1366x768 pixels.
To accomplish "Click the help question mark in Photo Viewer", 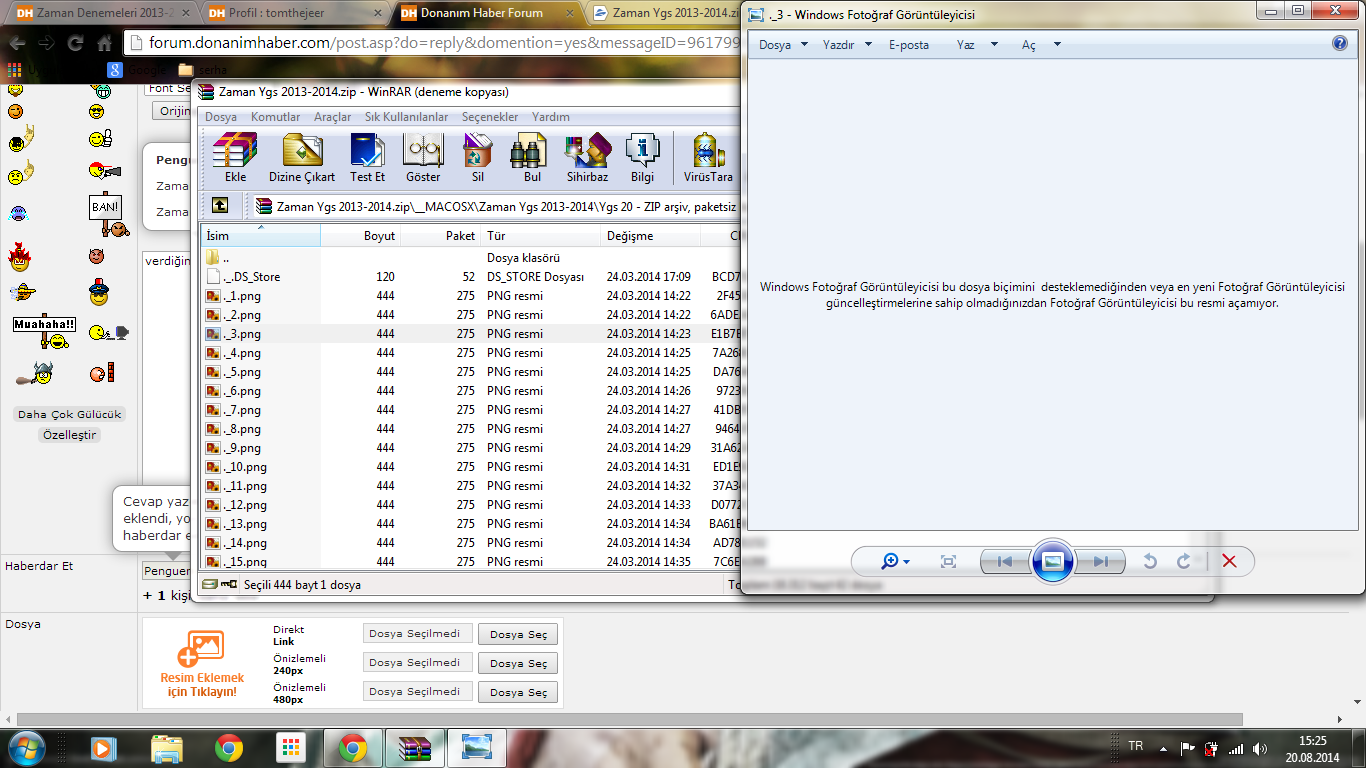I will click(x=1340, y=44).
